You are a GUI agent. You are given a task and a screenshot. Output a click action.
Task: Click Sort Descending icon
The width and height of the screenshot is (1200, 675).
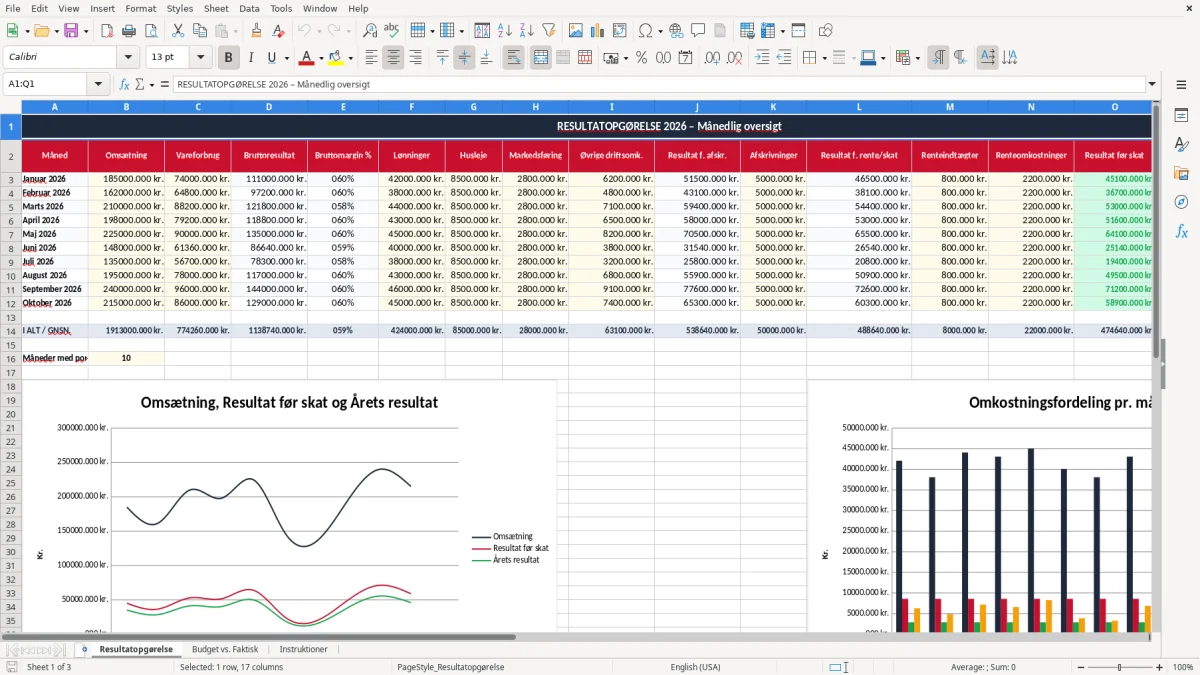527,31
